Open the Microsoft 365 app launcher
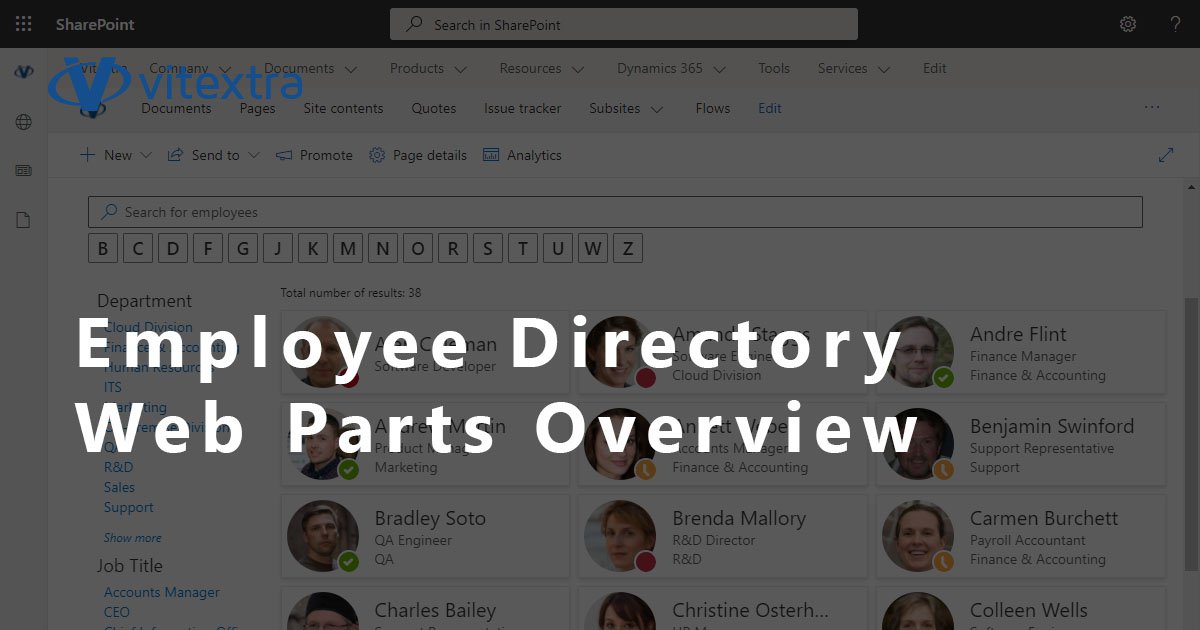 point(22,23)
